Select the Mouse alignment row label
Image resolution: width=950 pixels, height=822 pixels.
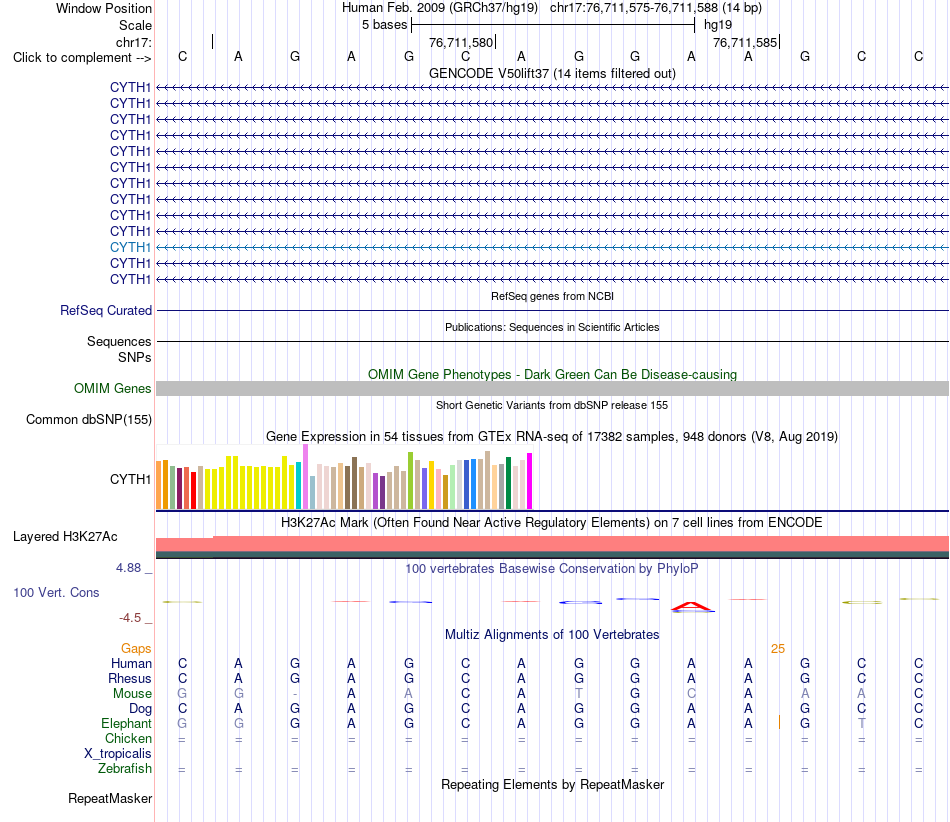click(x=132, y=694)
